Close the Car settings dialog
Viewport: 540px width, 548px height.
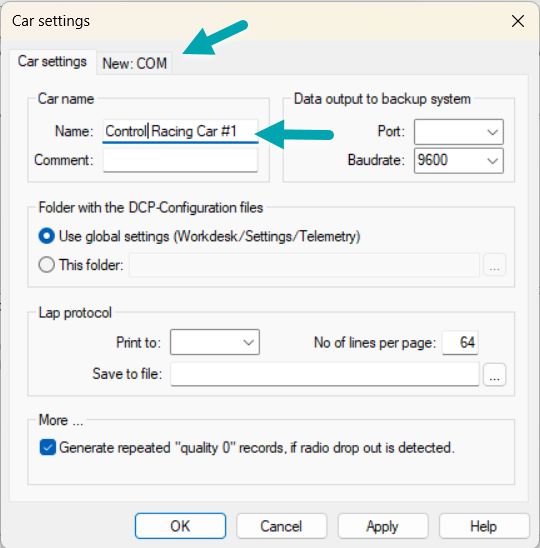518,21
